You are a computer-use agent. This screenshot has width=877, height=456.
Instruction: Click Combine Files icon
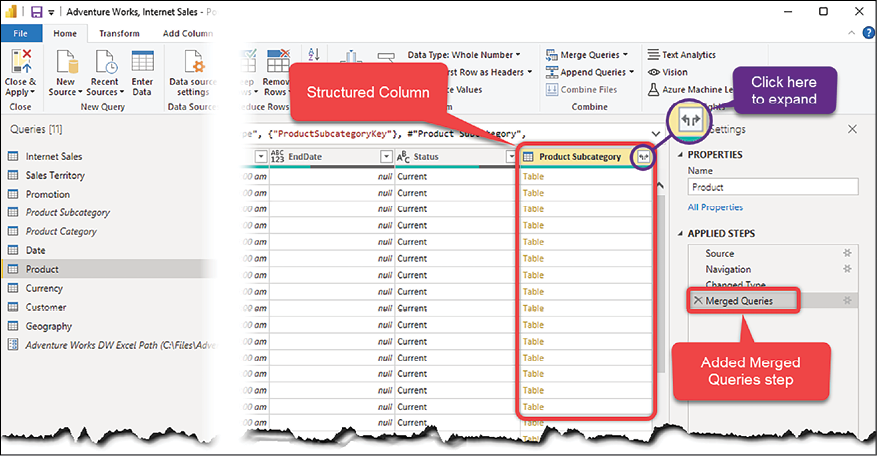551,90
